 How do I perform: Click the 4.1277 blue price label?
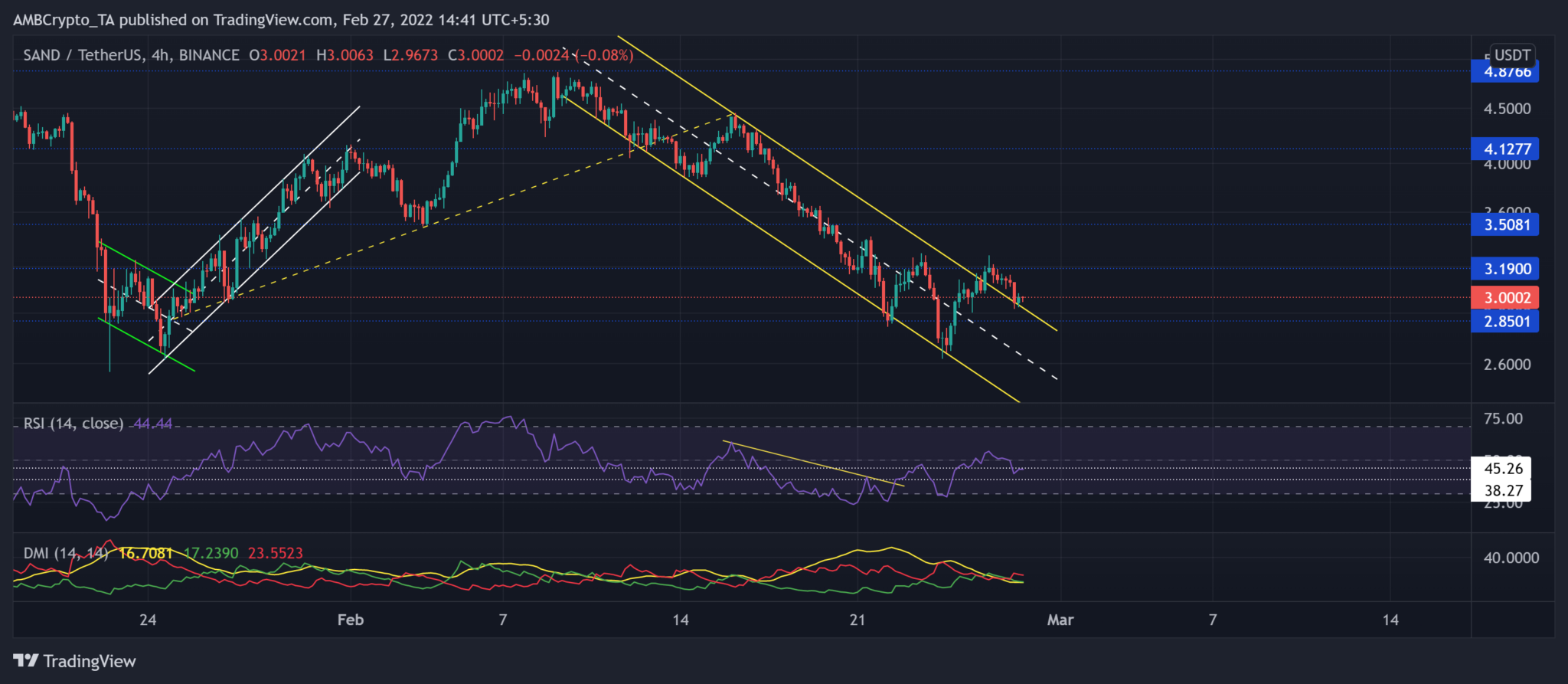click(1506, 149)
